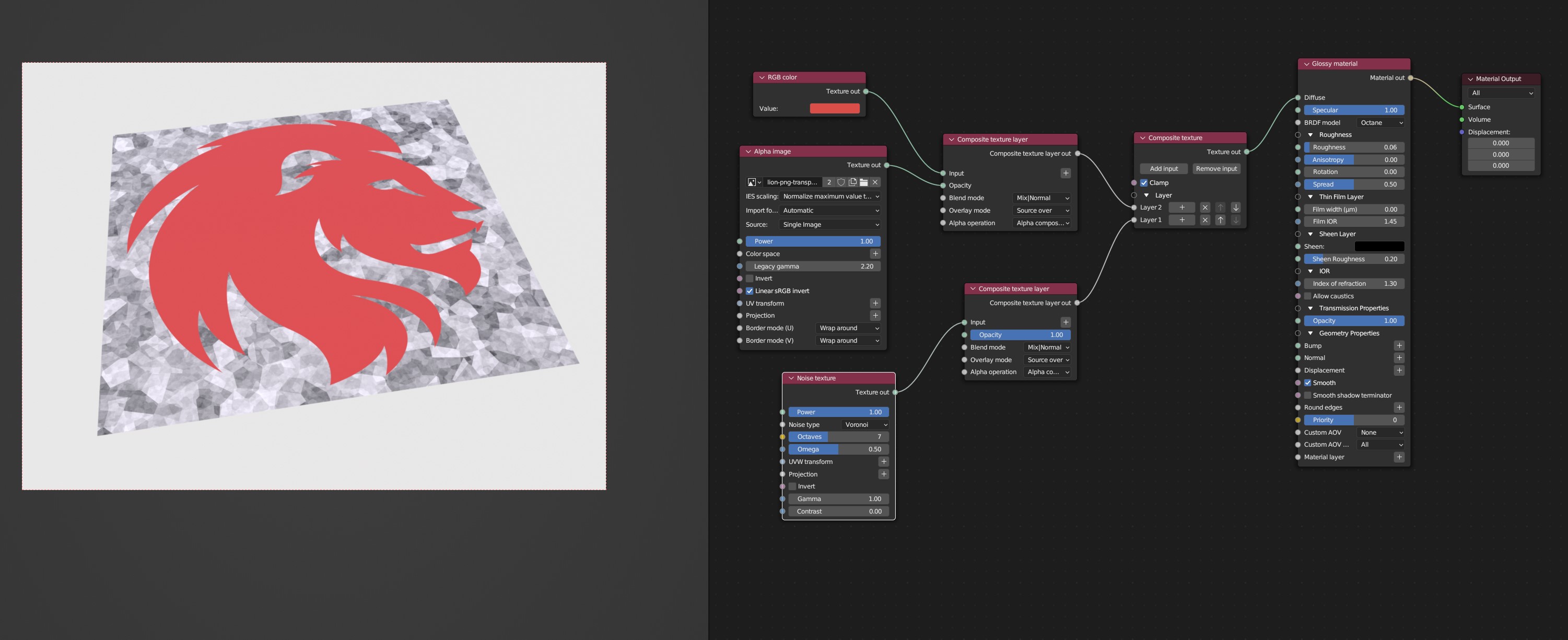Click the duplicate image icon in Alpha image
The height and width of the screenshot is (640, 1568).
852,182
